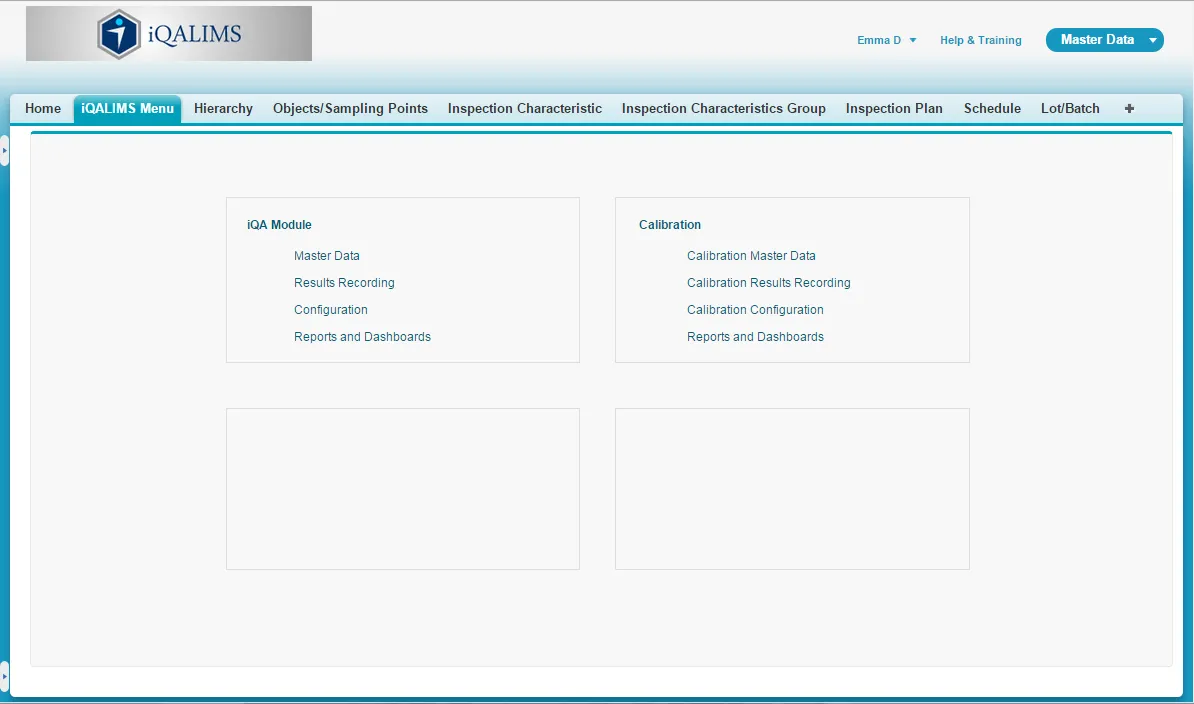This screenshot has height=704, width=1194.
Task: Open Reports and Dashboards under Calibration
Action: pyautogui.click(x=755, y=336)
